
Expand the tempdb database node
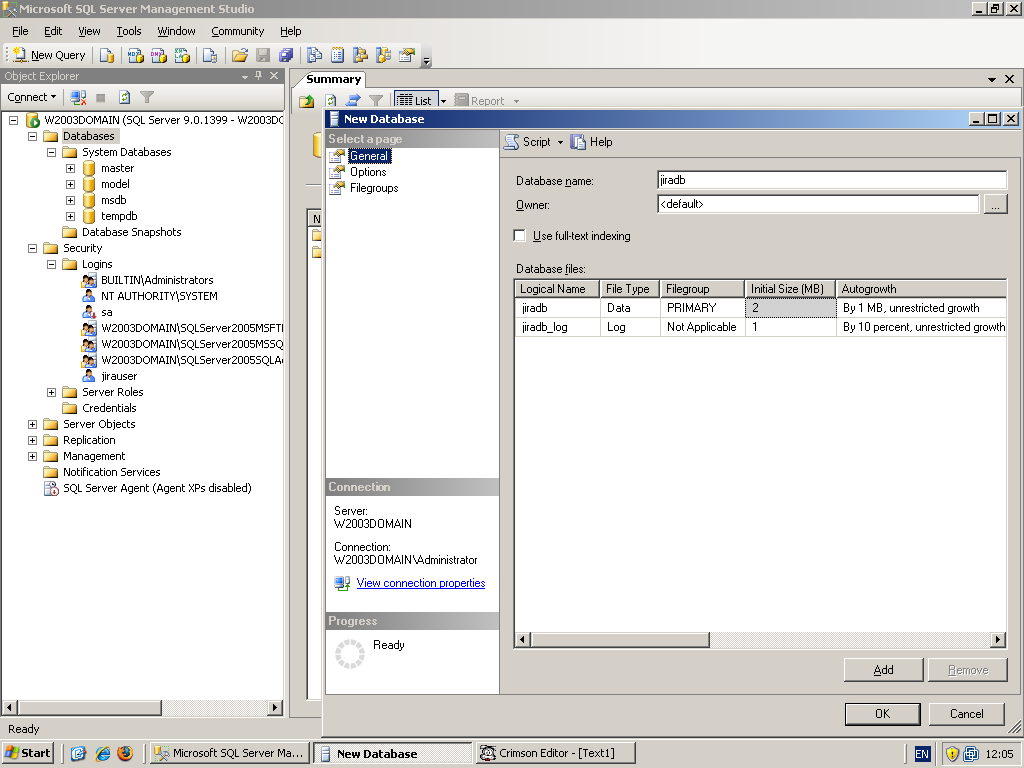(71, 216)
